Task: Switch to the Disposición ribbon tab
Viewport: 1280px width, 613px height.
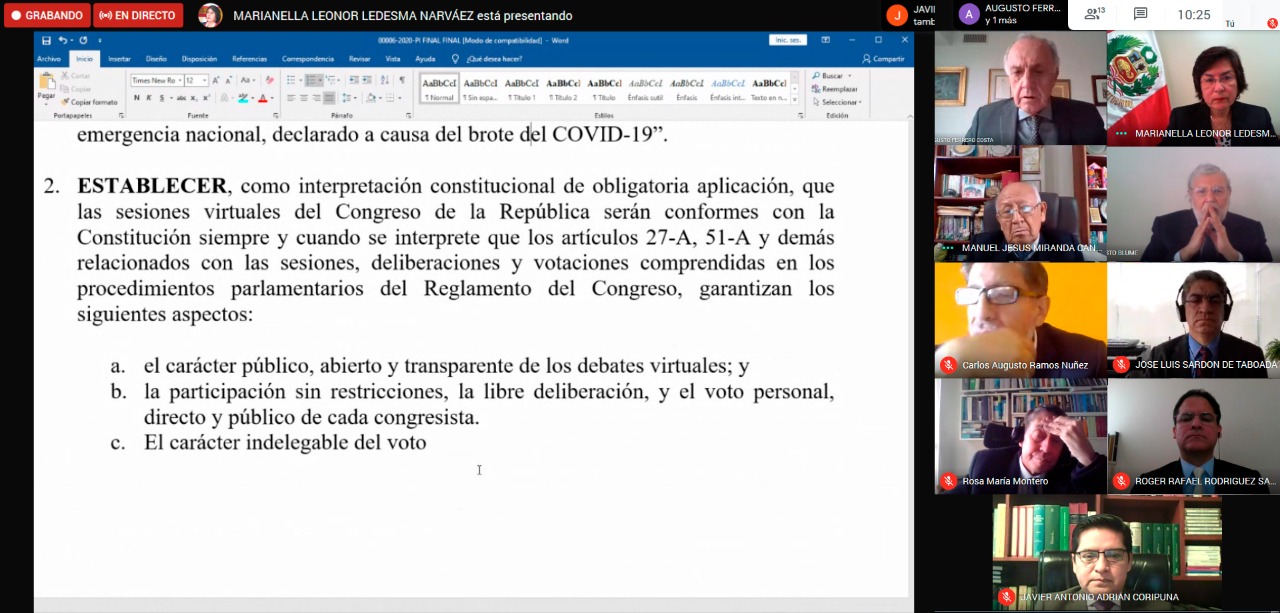Action: point(199,59)
